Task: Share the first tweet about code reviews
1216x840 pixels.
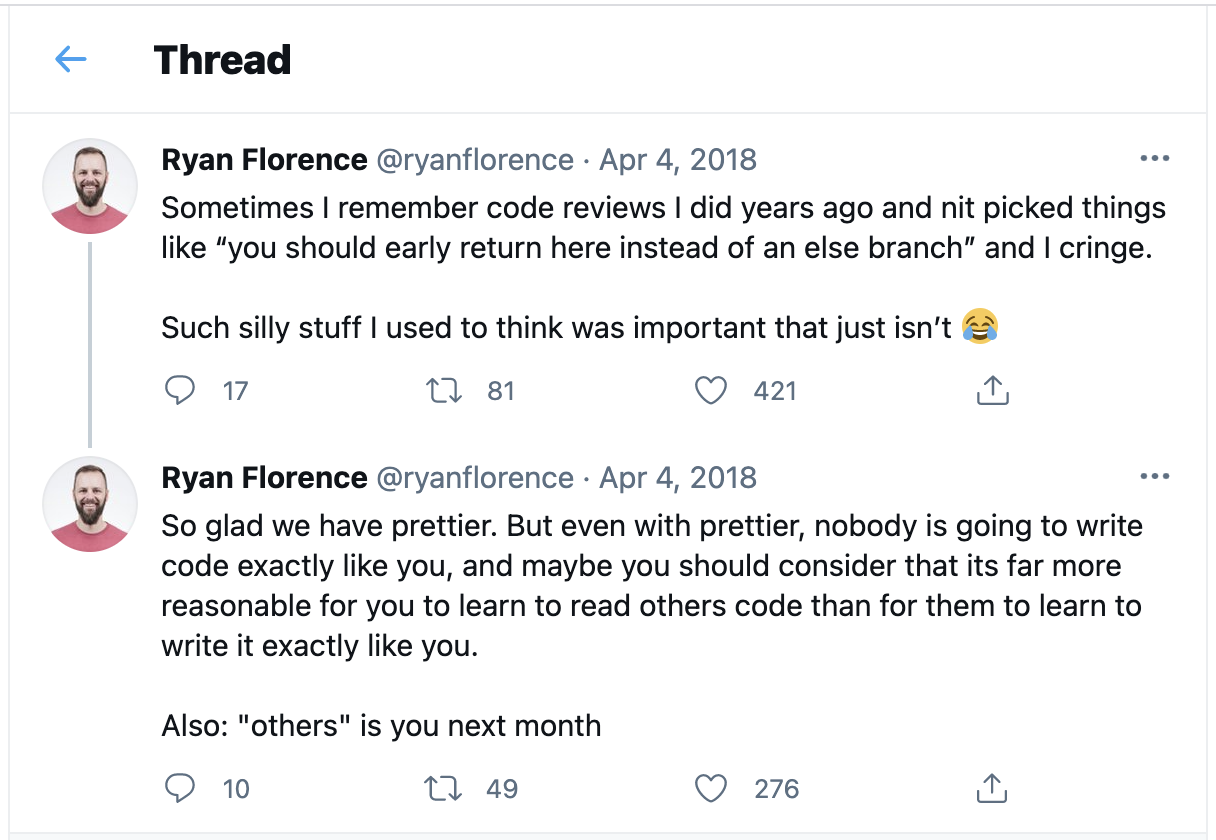Action: [x=992, y=390]
